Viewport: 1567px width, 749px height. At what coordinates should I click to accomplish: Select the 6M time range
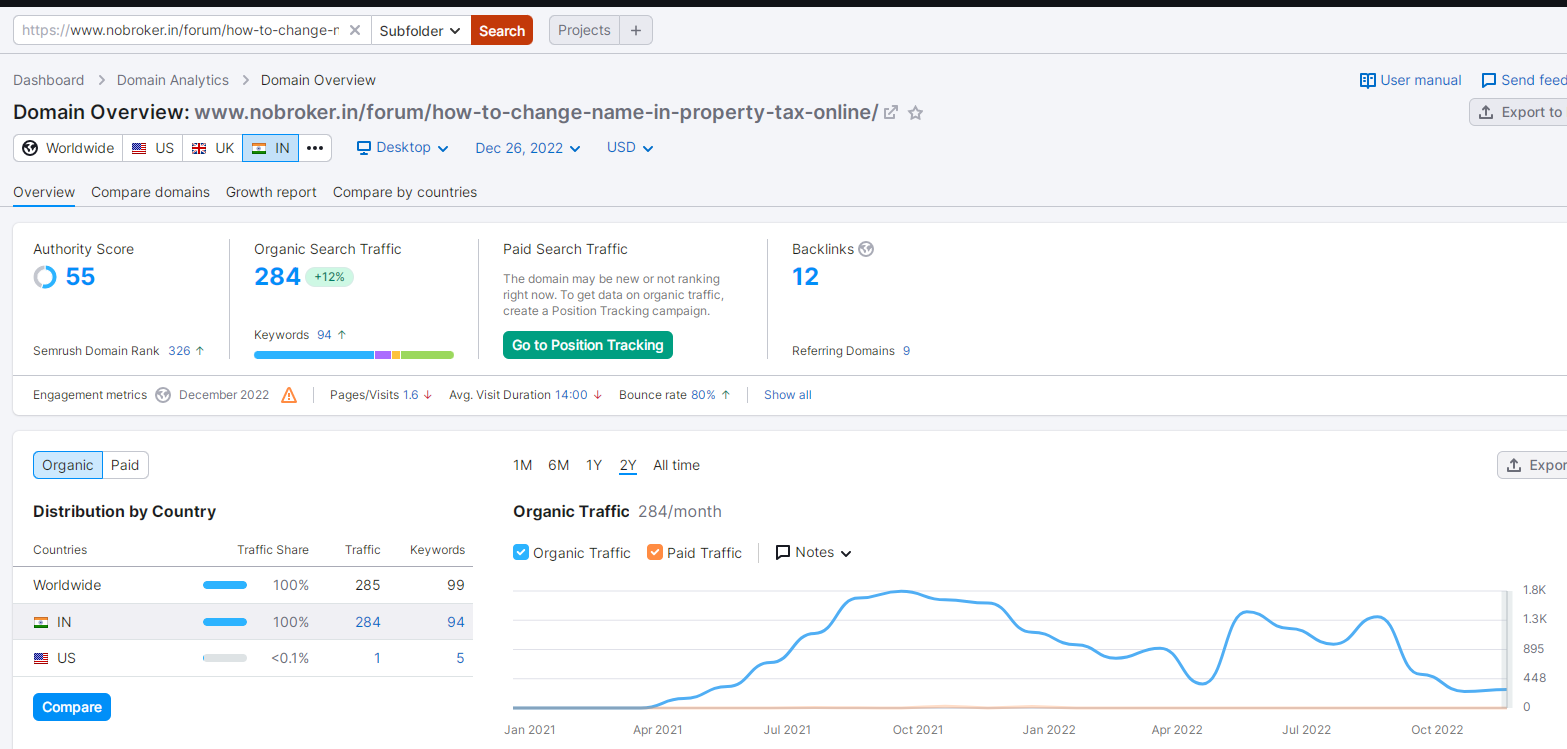point(558,465)
